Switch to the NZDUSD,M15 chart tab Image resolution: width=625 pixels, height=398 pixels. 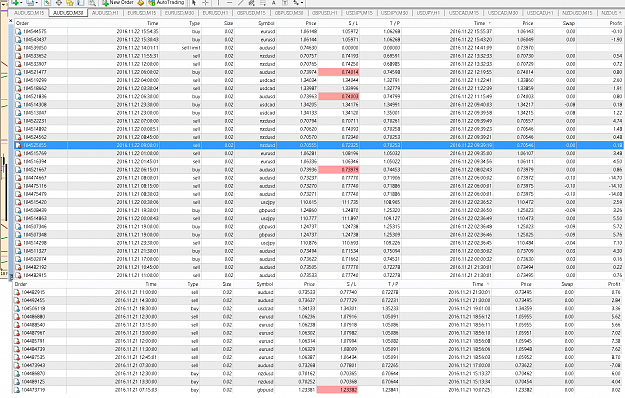click(x=577, y=13)
